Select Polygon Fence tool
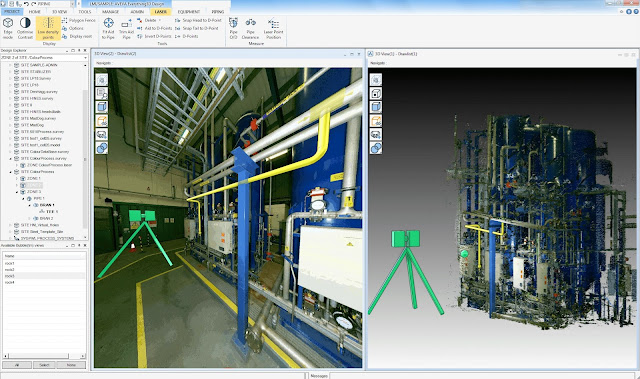Screen dimensions: 640x379 tap(79, 20)
